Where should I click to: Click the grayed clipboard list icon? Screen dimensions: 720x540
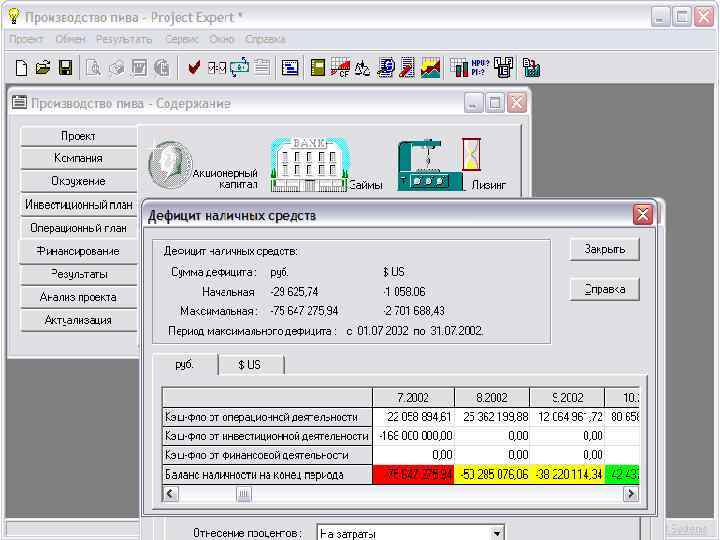pyautogui.click(x=262, y=68)
